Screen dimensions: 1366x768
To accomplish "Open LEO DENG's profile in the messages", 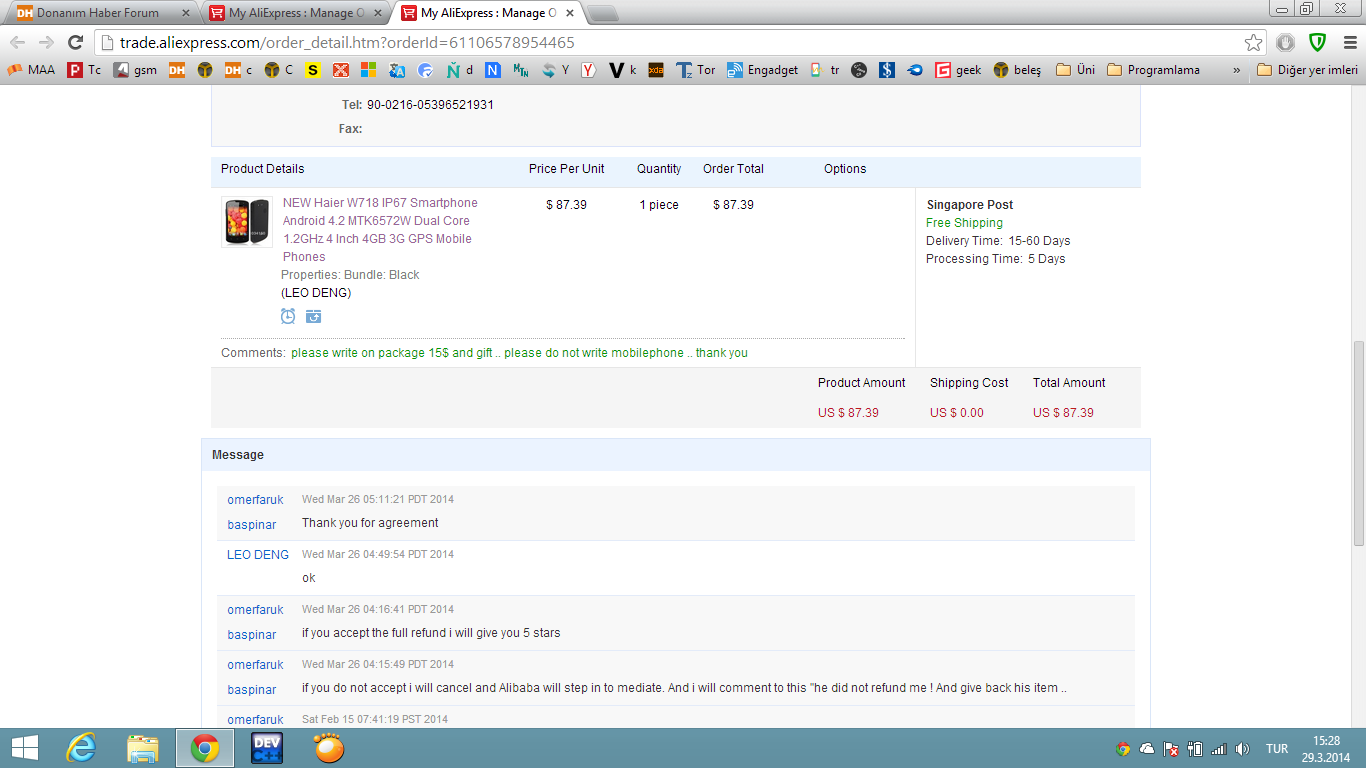I will click(x=258, y=555).
